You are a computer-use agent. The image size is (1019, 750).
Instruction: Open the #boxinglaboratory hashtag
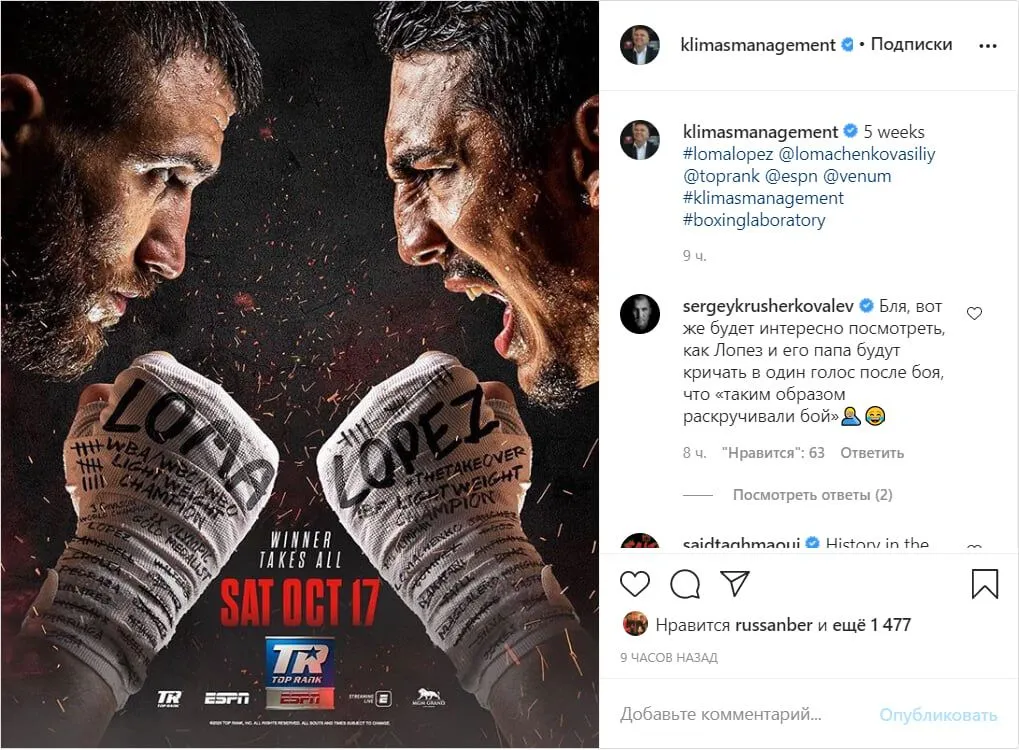tap(754, 220)
